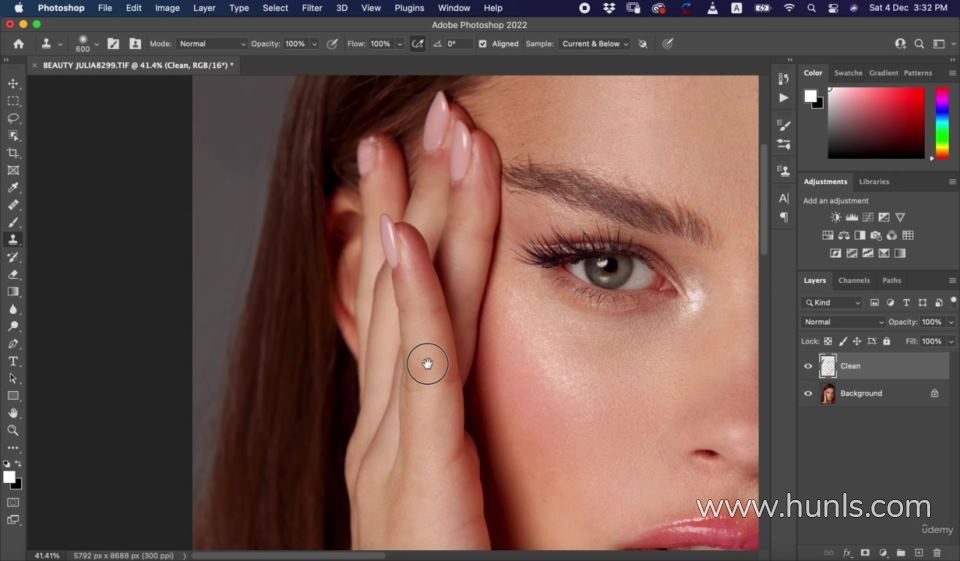This screenshot has height=561, width=960.
Task: Uncheck the Aligned checkbox
Action: pos(483,44)
